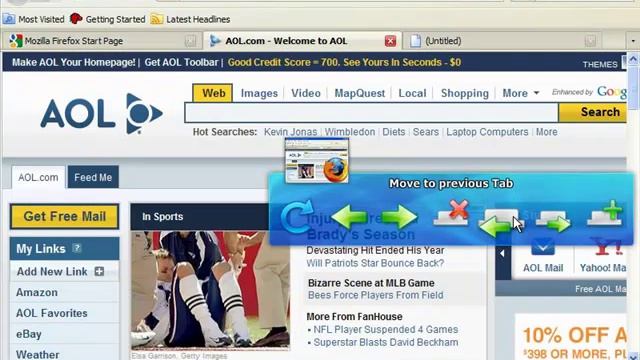Image resolution: width=640 pixels, height=360 pixels.
Task: Open the Getting Started bookmark
Action: coord(108,19)
